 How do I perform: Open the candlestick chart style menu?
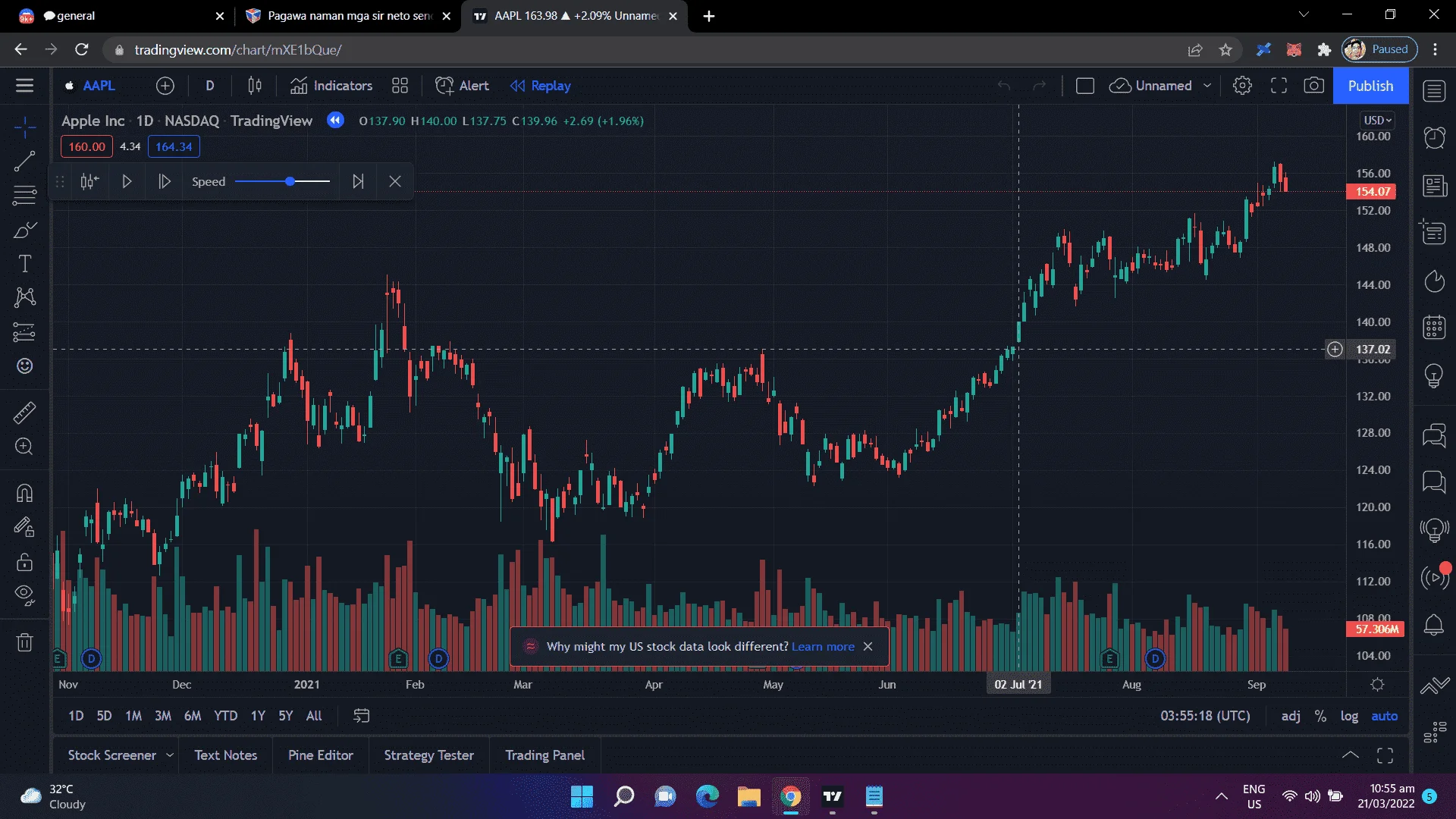pos(255,86)
